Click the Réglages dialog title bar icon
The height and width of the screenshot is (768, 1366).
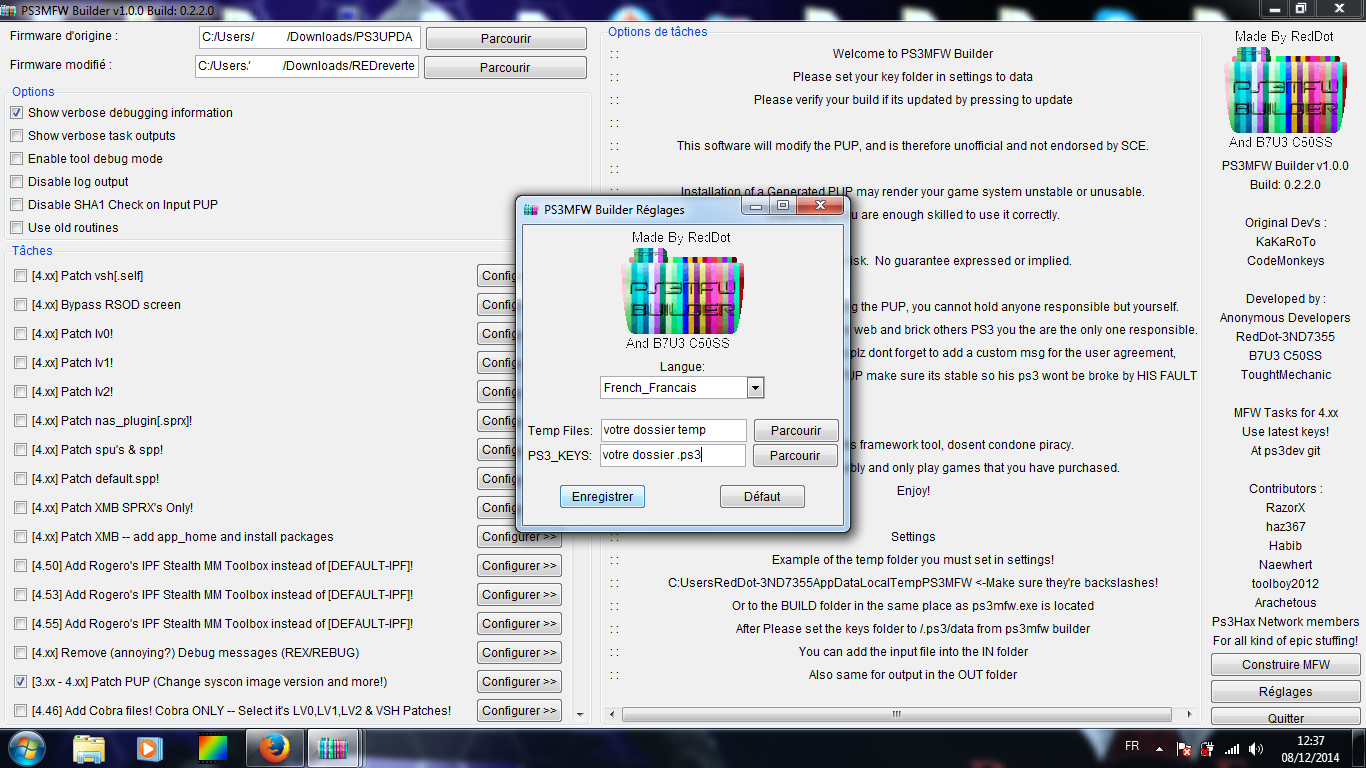[x=531, y=210]
